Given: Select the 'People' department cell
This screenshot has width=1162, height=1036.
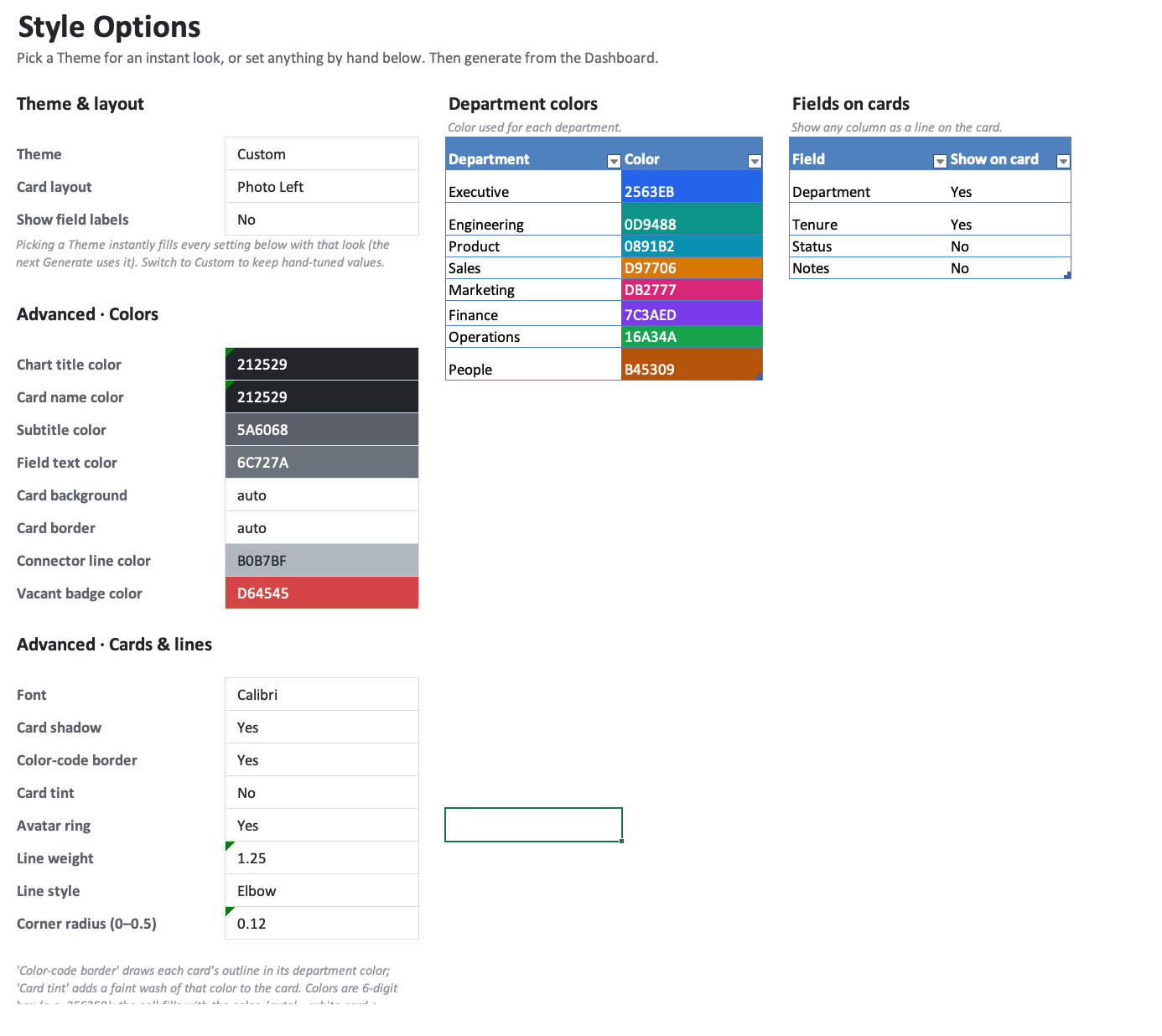Looking at the screenshot, I should 533,364.
